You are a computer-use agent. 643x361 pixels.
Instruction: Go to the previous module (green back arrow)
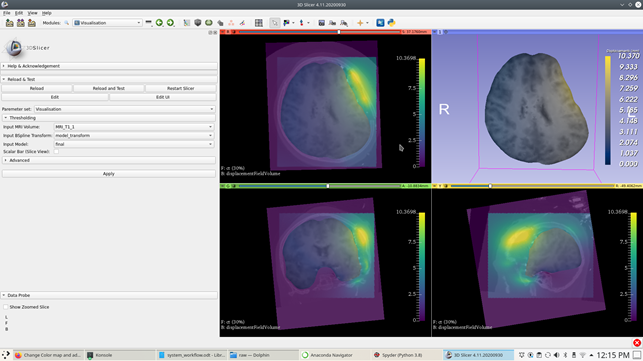pyautogui.click(x=159, y=23)
